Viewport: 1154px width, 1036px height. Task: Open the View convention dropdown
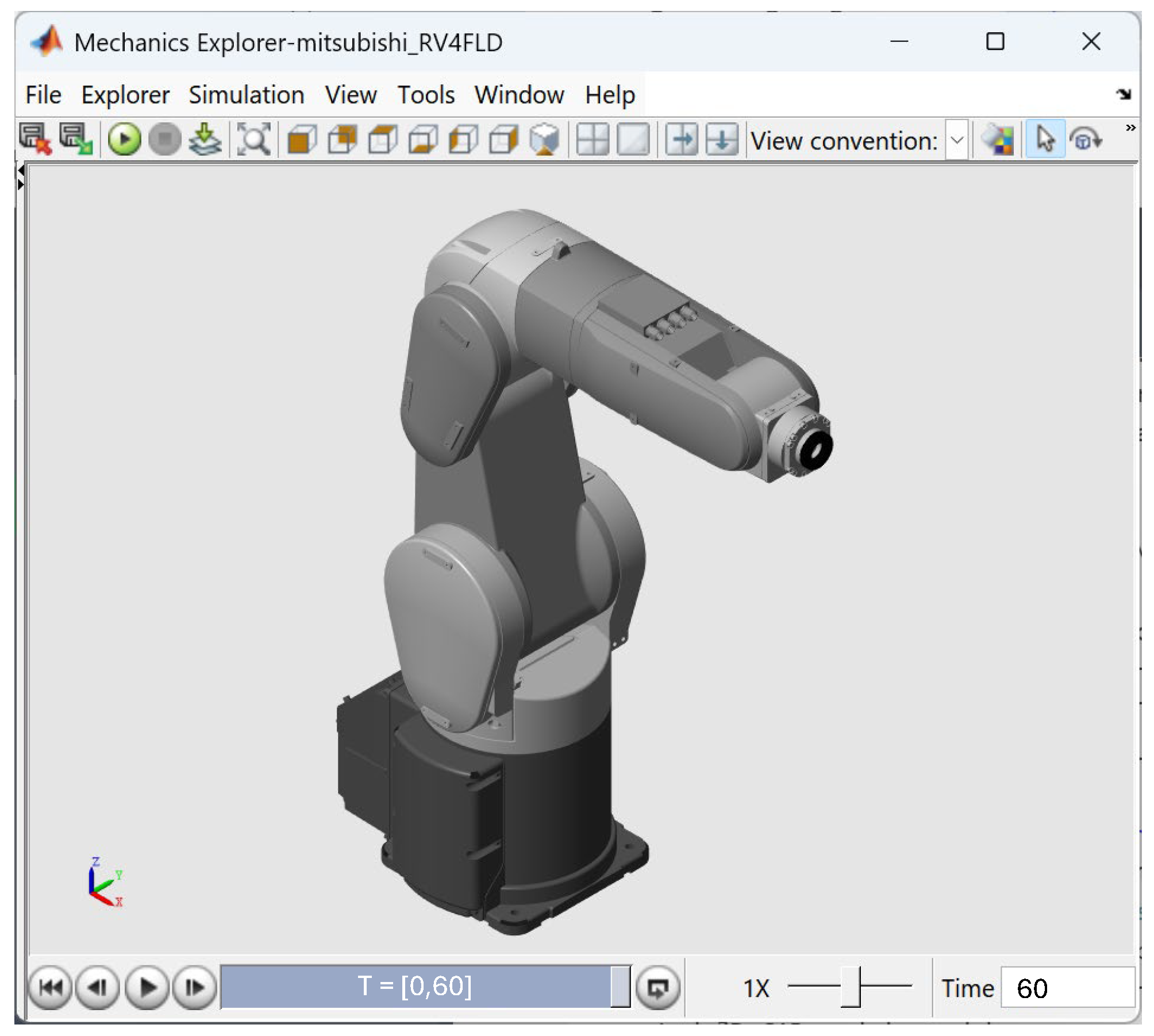click(957, 140)
